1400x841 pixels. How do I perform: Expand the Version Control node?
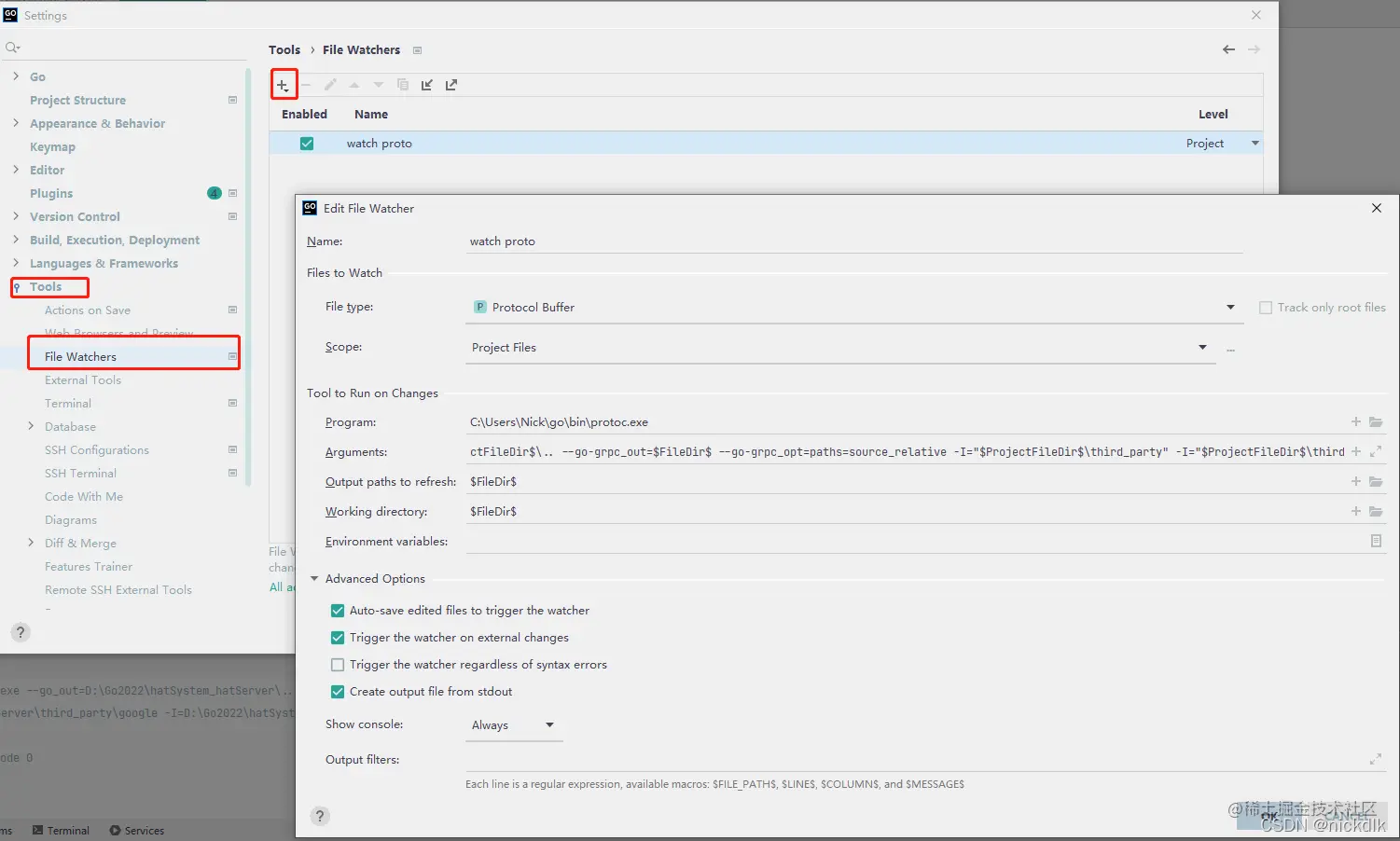[x=16, y=216]
